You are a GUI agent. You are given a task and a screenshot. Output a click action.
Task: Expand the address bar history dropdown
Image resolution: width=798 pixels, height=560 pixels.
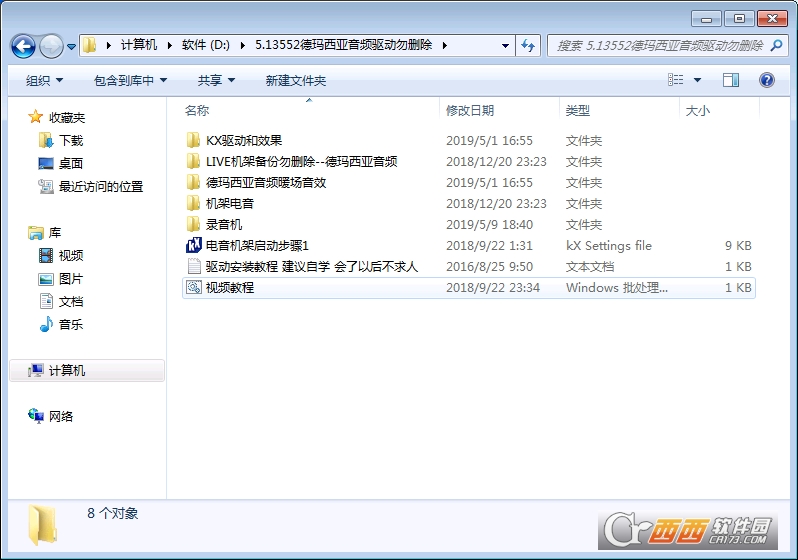click(505, 46)
